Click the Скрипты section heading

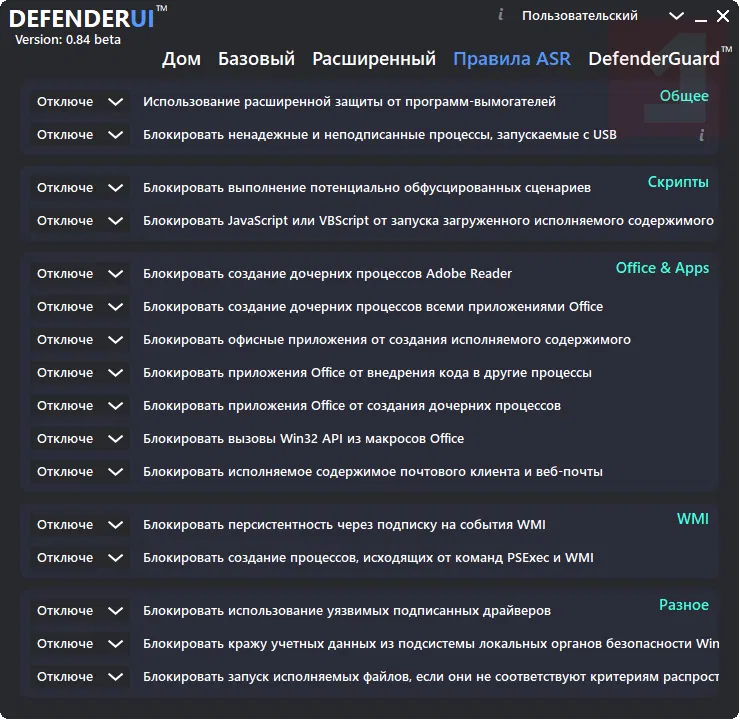pos(678,182)
